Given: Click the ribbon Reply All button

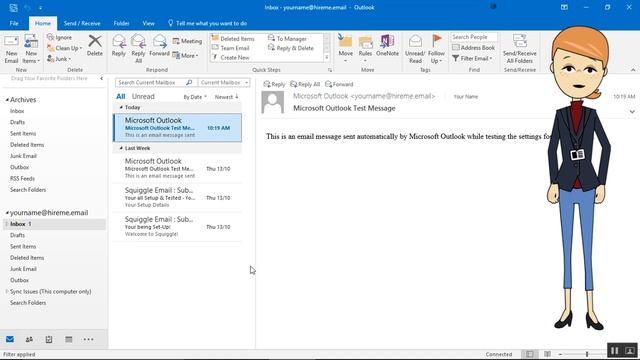Looking at the screenshot, I should point(138,49).
